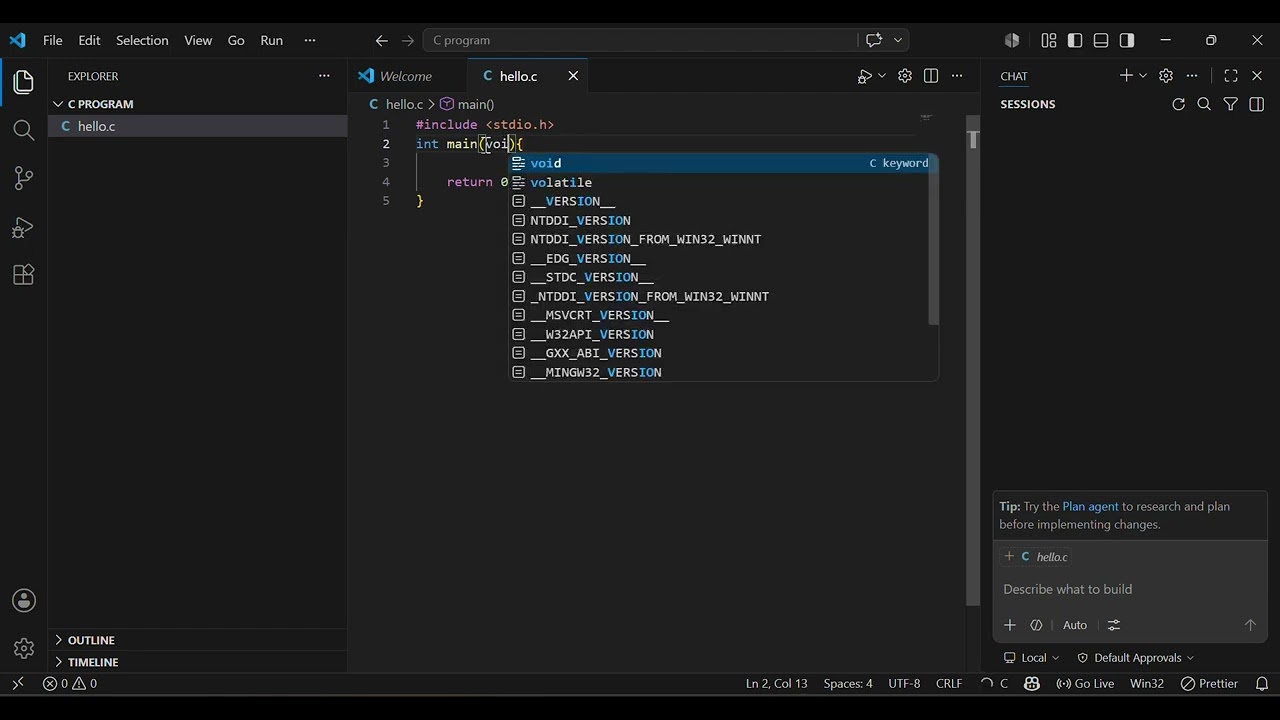The image size is (1280, 720).
Task: Click Spaces: 4 indentation indicator
Action: coord(848,684)
